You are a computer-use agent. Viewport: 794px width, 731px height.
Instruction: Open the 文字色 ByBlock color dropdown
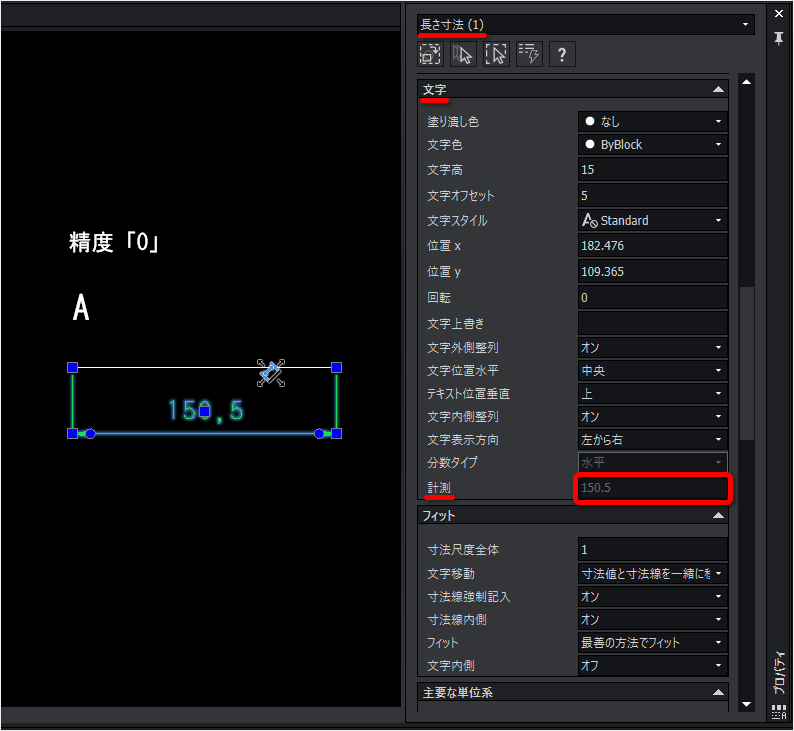coord(653,145)
